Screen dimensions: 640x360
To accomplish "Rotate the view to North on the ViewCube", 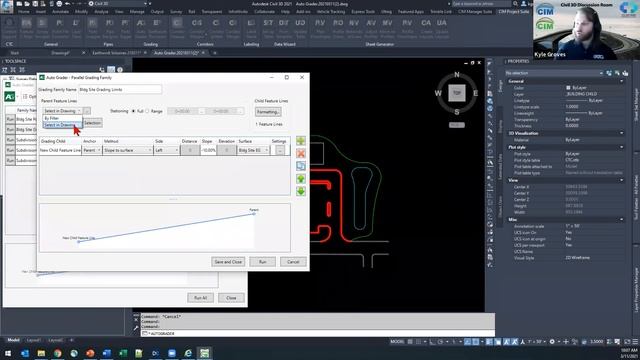I will 457,75.
